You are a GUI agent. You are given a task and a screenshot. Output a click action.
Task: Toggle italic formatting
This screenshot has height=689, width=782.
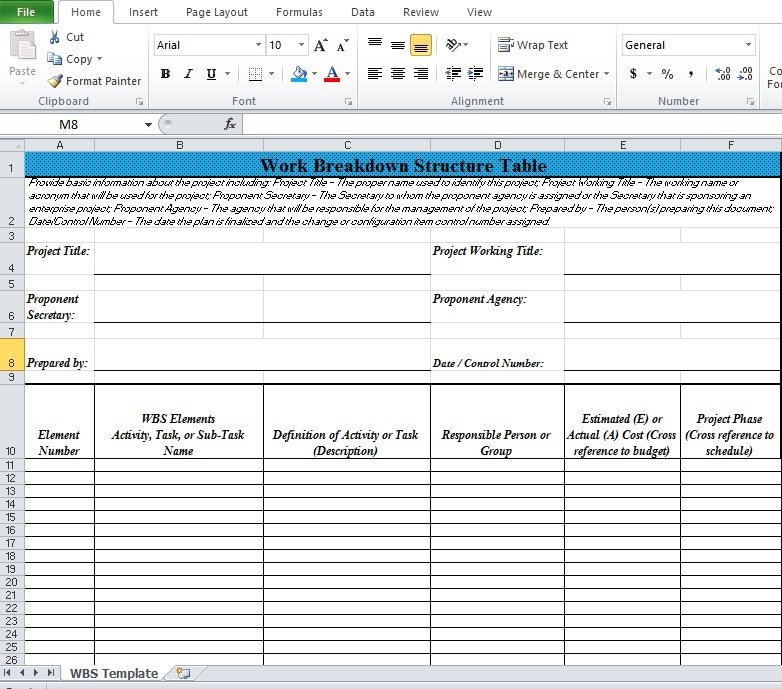tap(188, 74)
